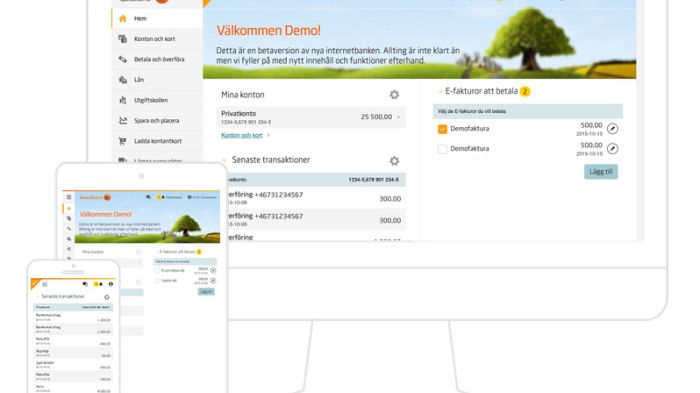This screenshot has width=700, height=393.
Task: Click the Välj de E-fakturor du vill betala bar
Action: pos(528,111)
